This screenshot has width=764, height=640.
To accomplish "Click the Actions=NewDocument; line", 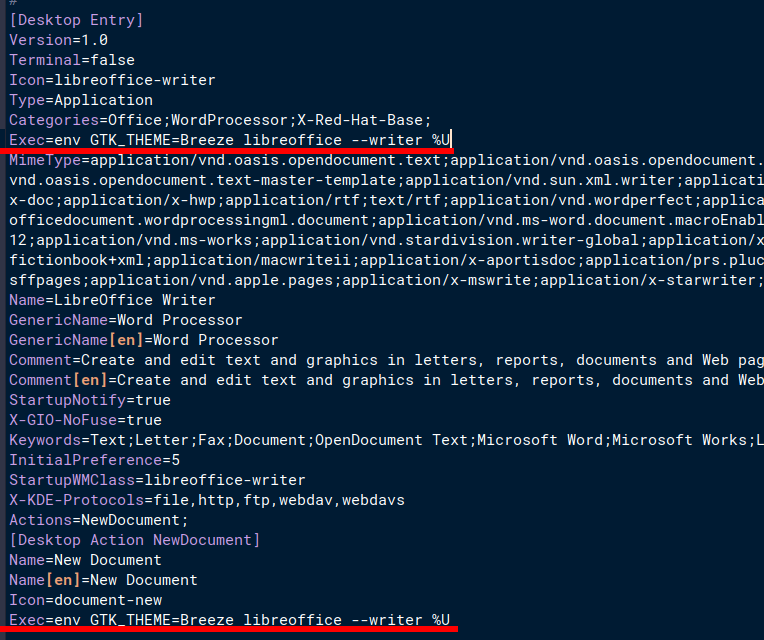I will point(98,519).
